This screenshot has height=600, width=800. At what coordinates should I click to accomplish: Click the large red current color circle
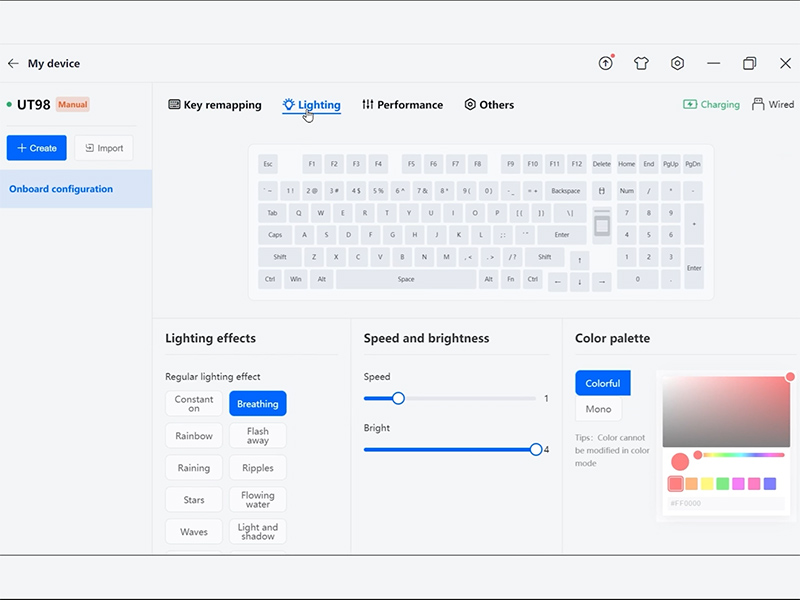tap(680, 462)
